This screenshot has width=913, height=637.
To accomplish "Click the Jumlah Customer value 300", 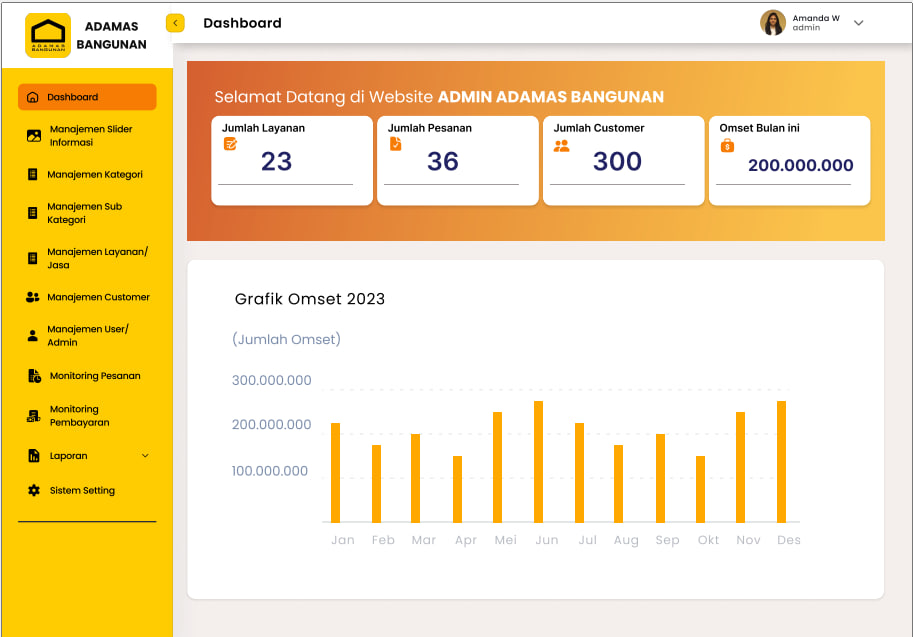I will coord(617,161).
